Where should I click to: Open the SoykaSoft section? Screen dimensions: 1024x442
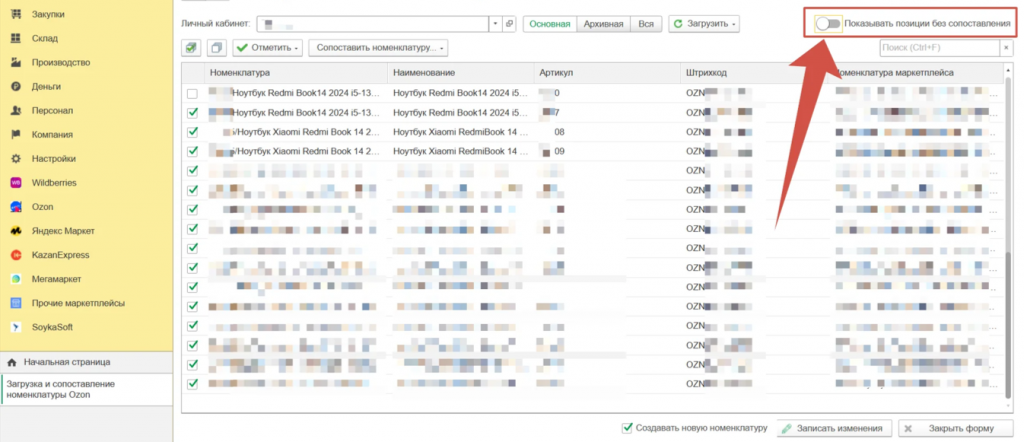52,327
